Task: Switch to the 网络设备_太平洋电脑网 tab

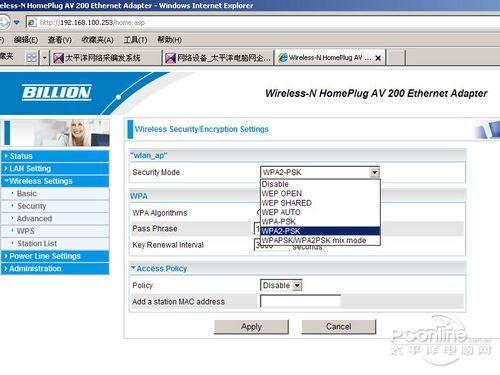Action: click(x=218, y=58)
